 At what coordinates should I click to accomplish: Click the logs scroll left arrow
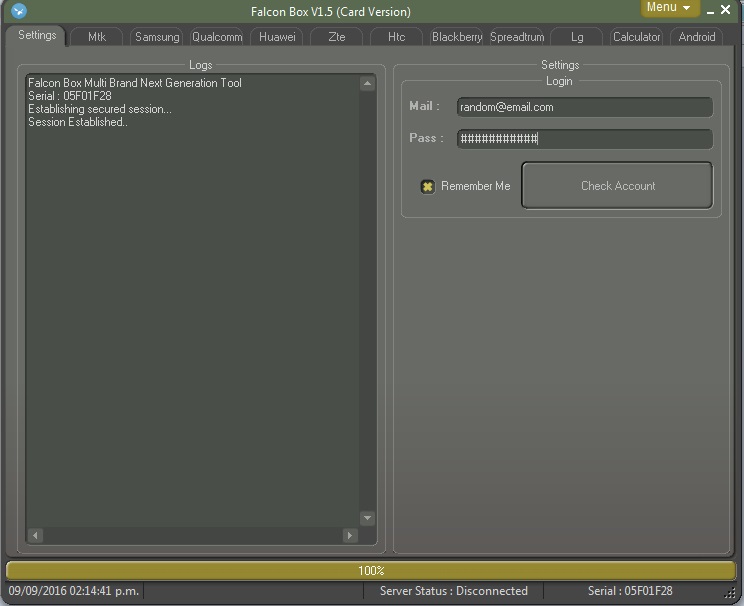(x=35, y=535)
